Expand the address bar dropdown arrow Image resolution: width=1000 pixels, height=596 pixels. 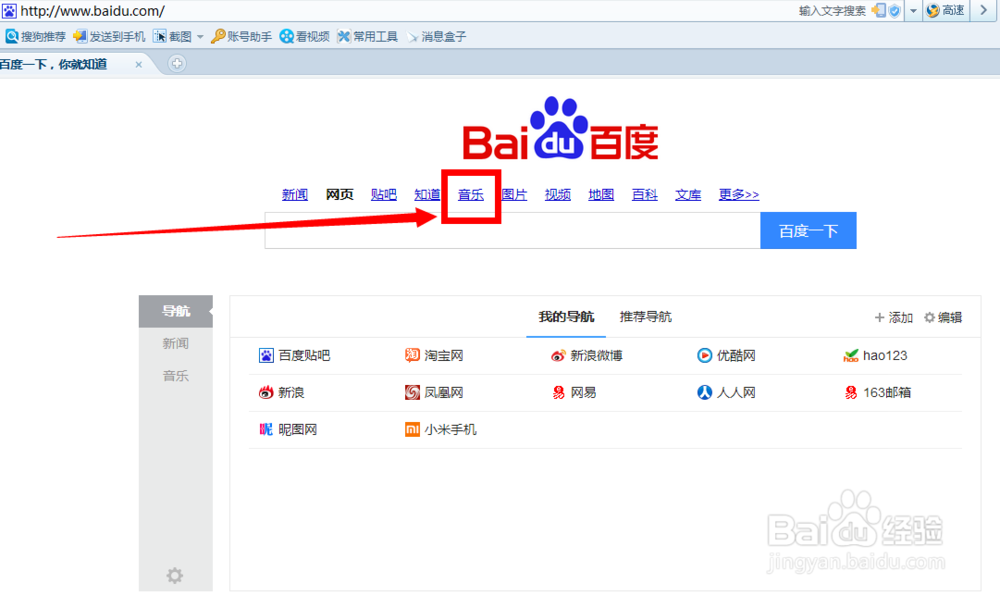(913, 11)
